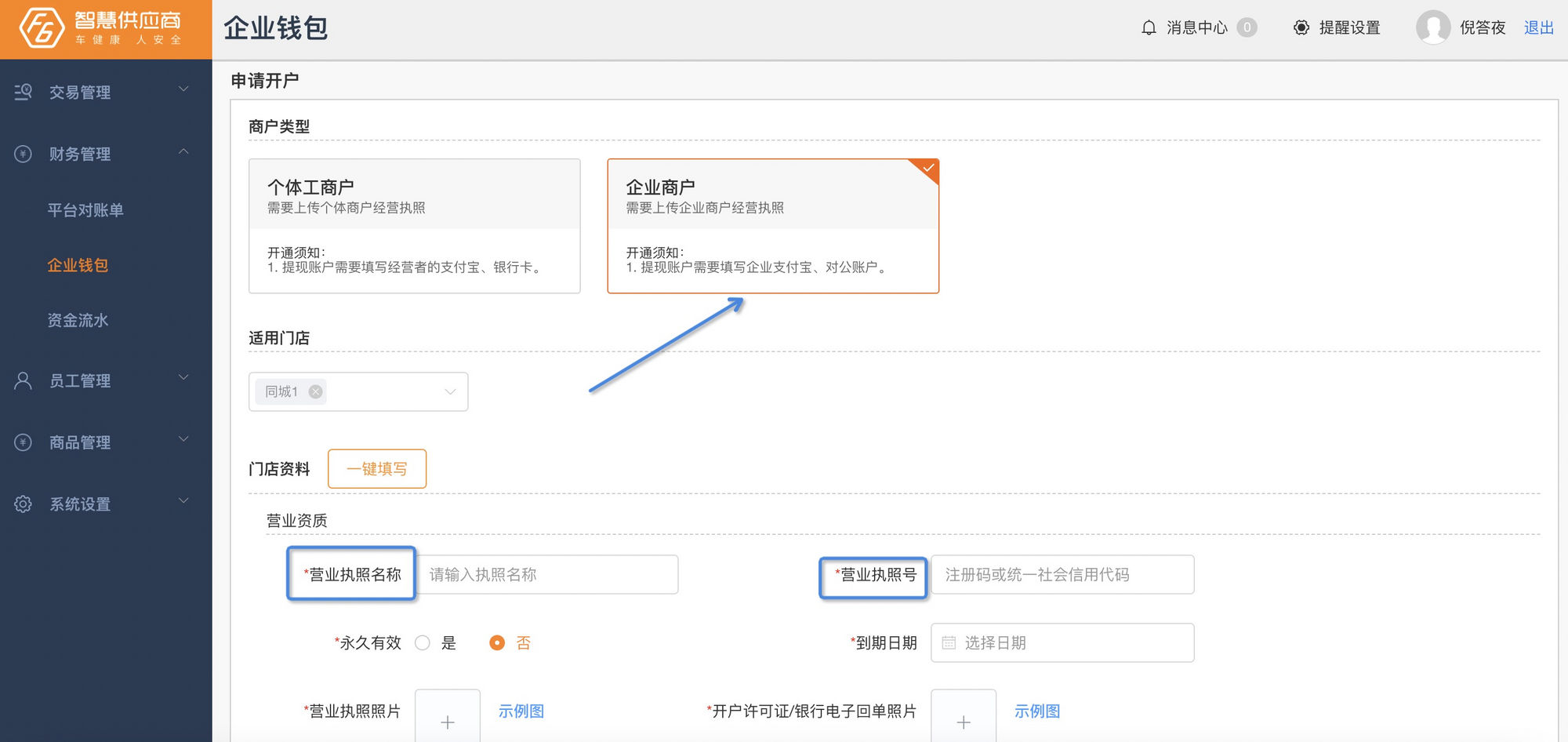Viewport: 1568px width, 742px height.
Task: Click the calendar icon in 到期日期
Action: point(949,642)
